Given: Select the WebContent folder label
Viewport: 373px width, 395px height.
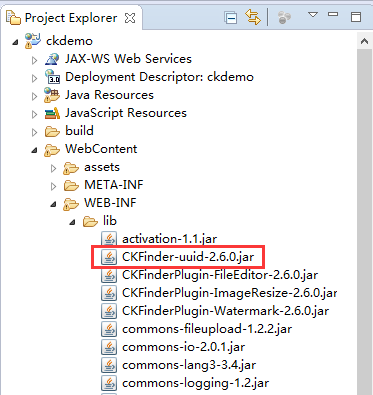Looking at the screenshot, I should point(101,149).
